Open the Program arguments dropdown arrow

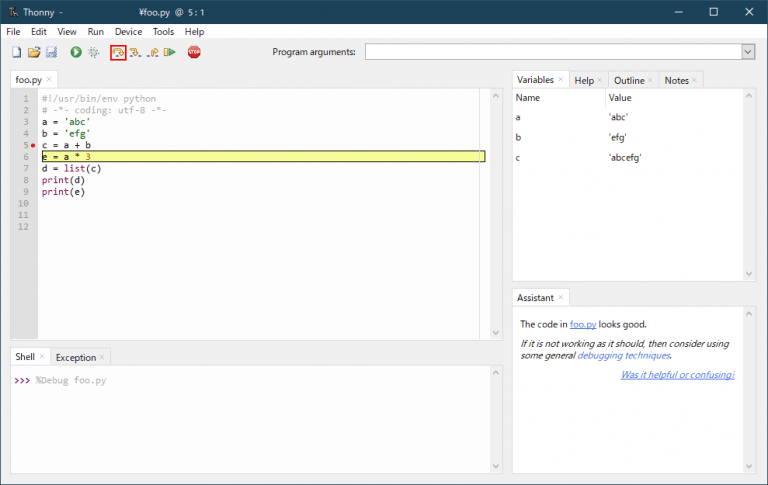pos(747,52)
